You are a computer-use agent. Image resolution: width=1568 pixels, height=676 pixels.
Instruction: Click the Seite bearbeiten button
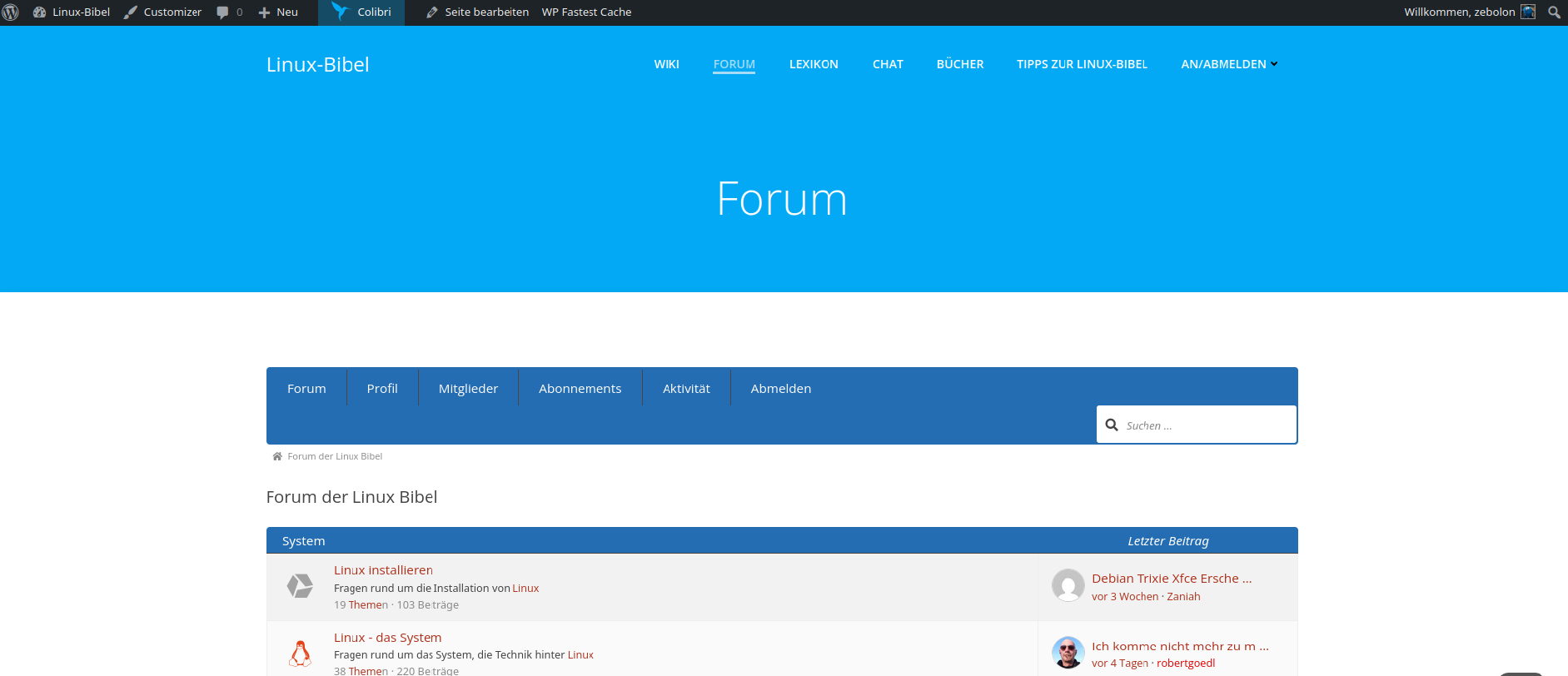pos(477,12)
